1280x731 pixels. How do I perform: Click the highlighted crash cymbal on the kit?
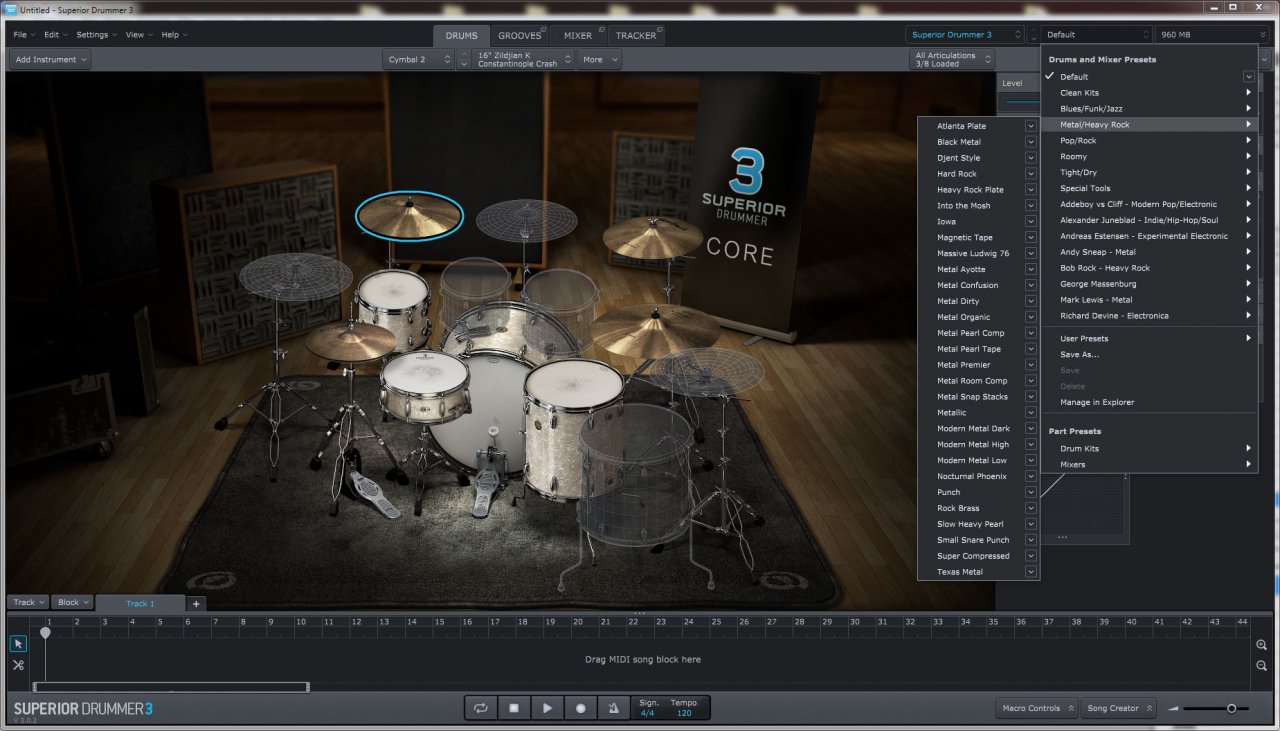click(x=409, y=215)
